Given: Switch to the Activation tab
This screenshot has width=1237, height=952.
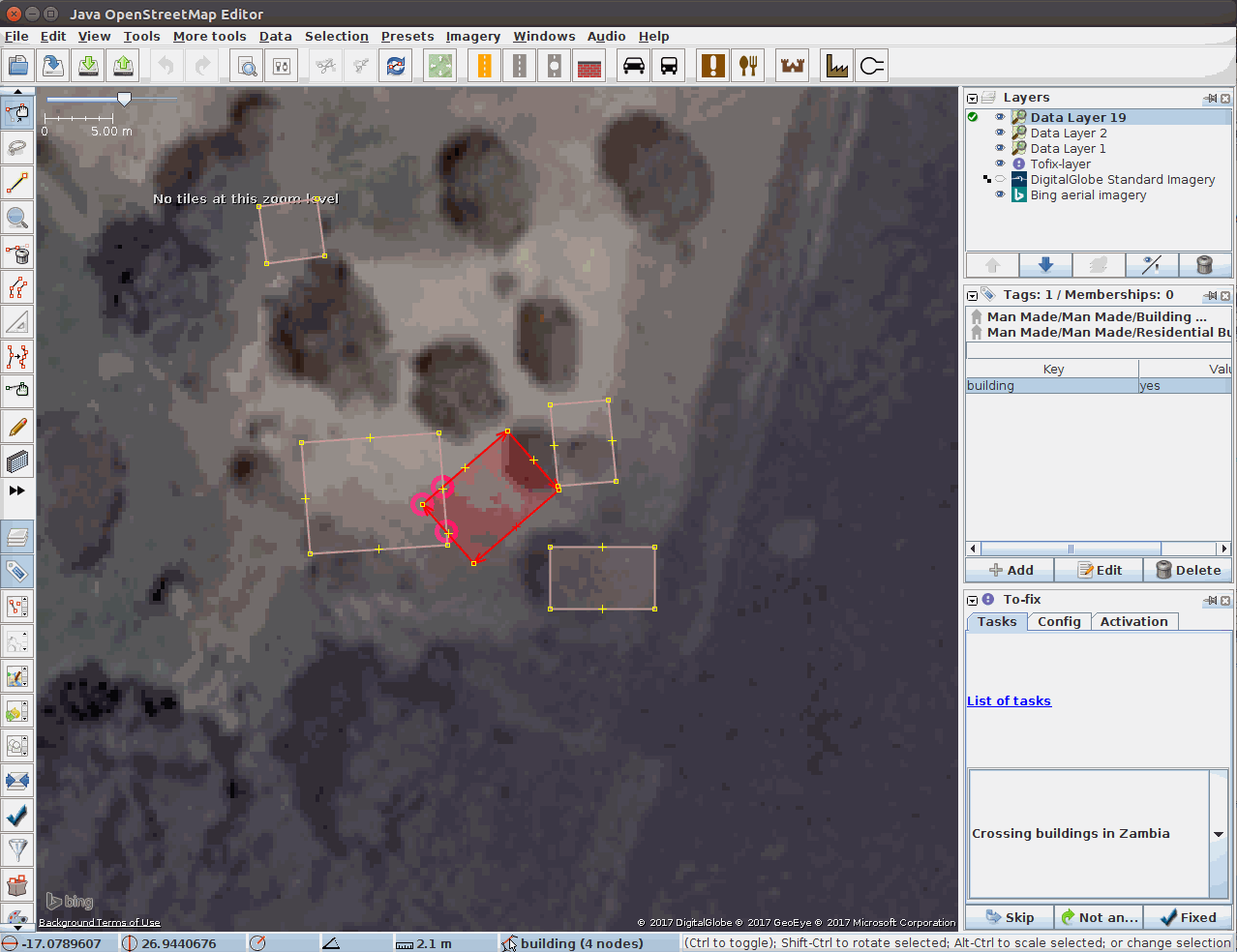Looking at the screenshot, I should point(1133,621).
